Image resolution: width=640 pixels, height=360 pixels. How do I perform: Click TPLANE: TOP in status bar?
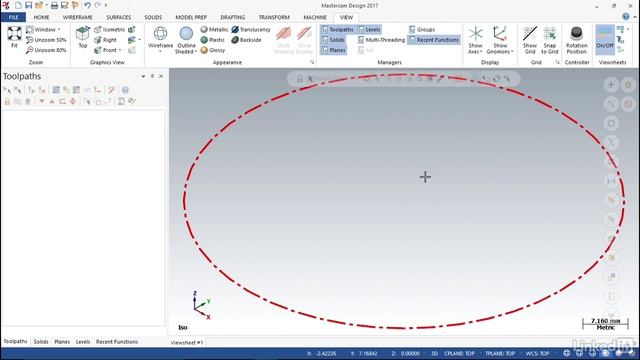pos(500,353)
